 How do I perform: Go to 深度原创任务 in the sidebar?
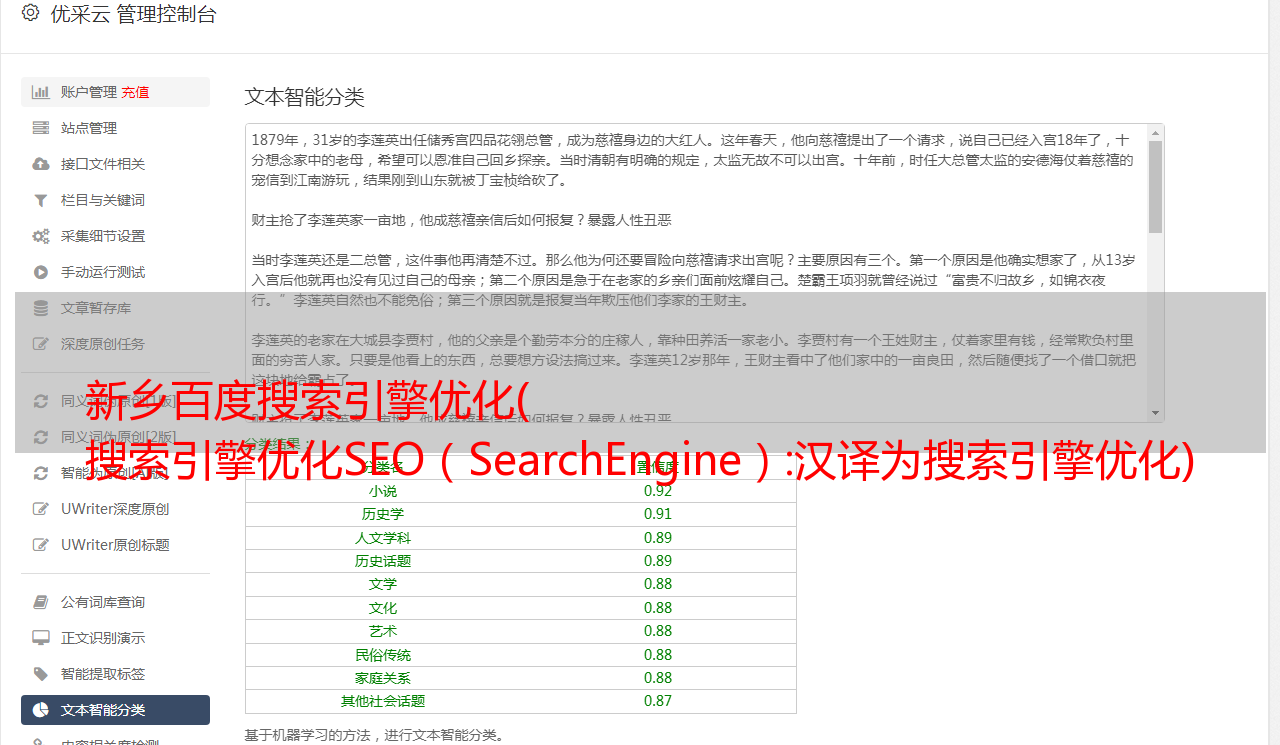coord(115,344)
